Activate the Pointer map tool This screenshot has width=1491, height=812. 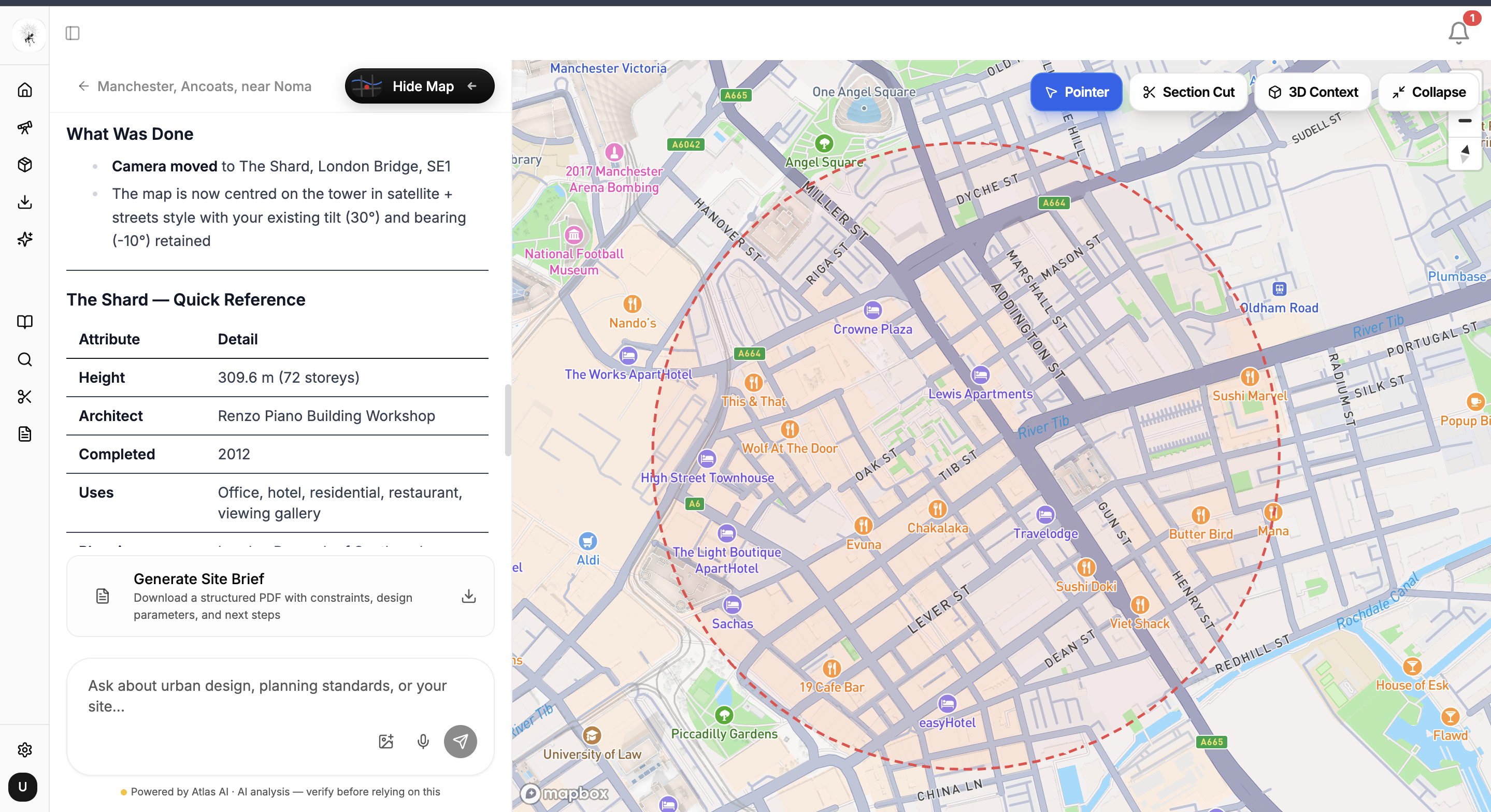pyautogui.click(x=1076, y=92)
